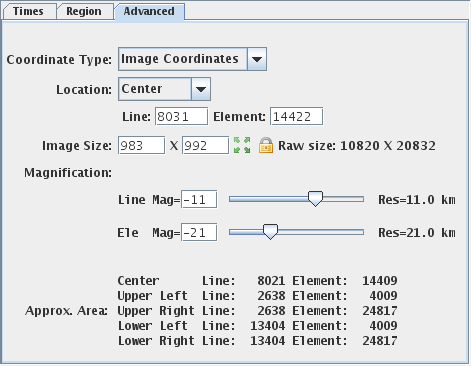Click the Magnification: label
Image resolution: width=471 pixels, height=366 pixels.
click(x=68, y=173)
